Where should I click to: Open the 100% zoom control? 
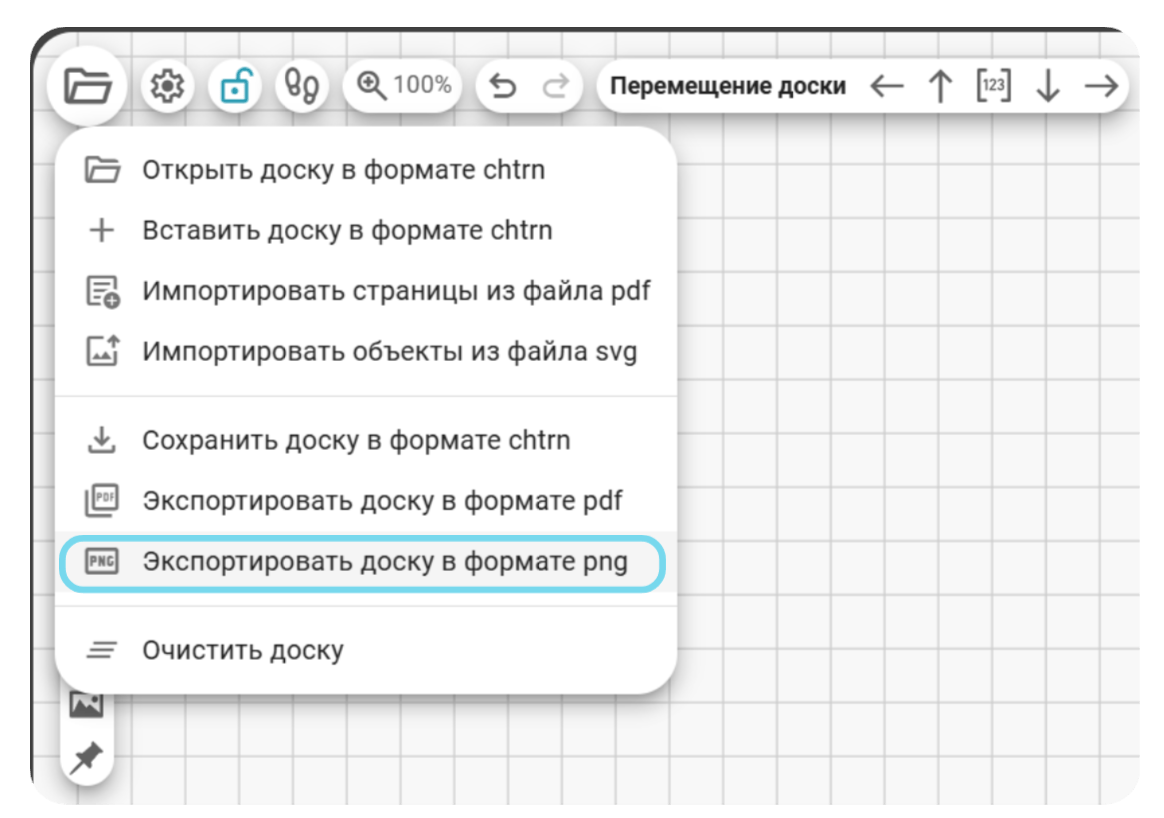[403, 86]
